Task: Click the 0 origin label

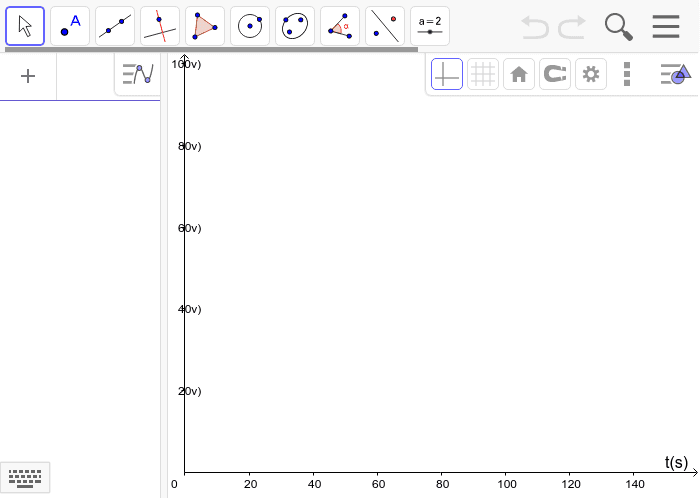Action: click(174, 484)
